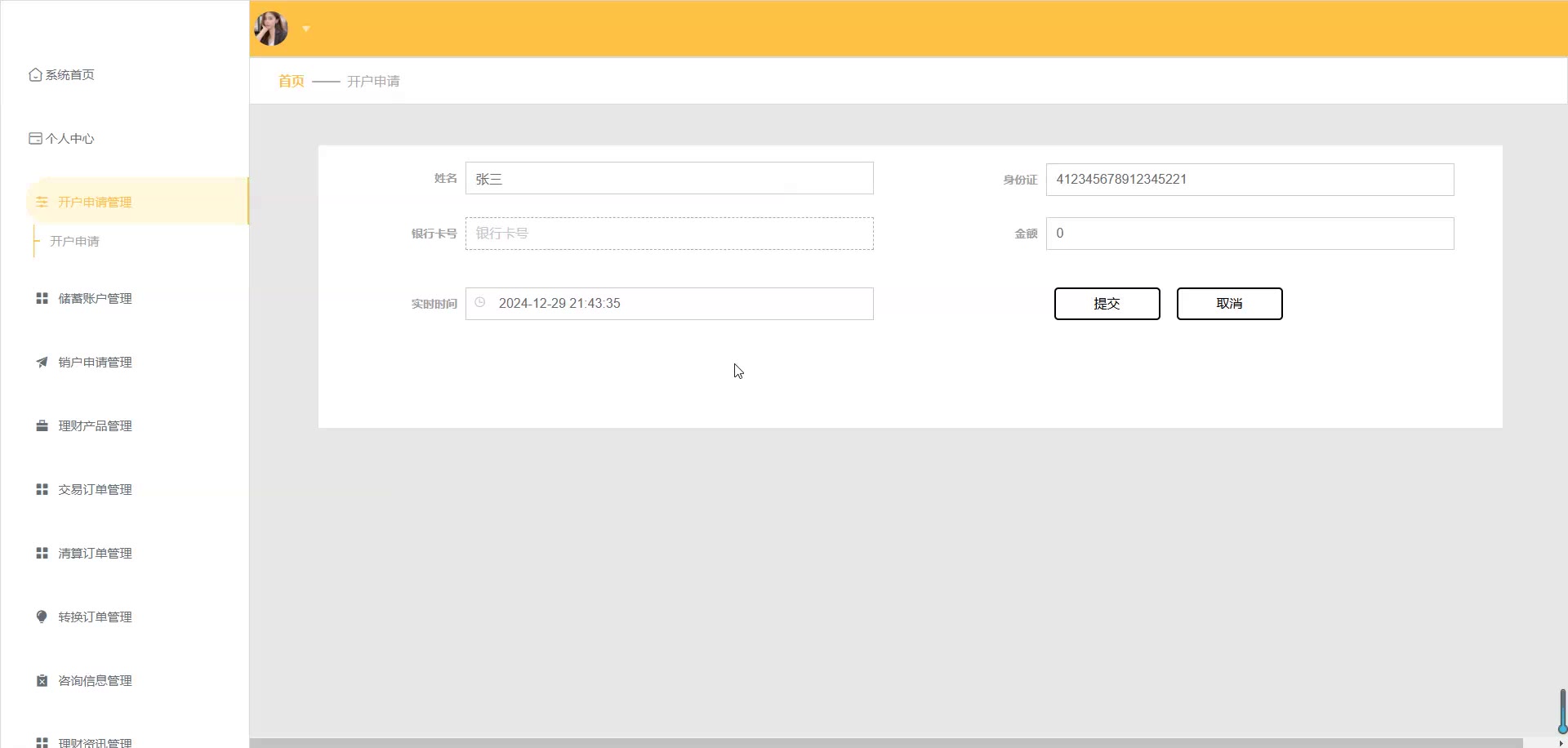Viewport: 1568px width, 748px height.
Task: Click the user avatar picture
Action: (x=271, y=29)
